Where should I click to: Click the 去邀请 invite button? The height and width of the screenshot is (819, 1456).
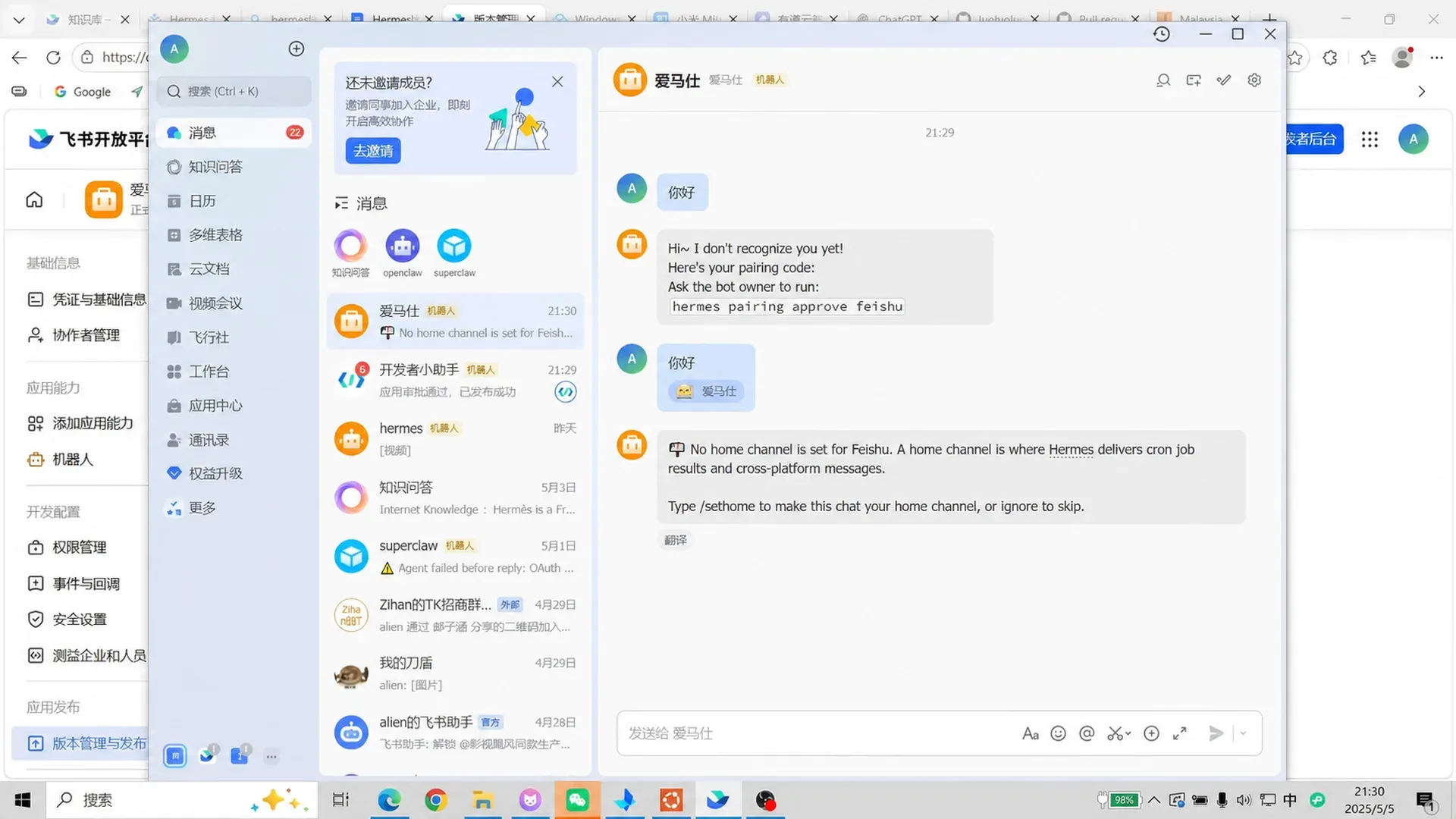click(373, 151)
